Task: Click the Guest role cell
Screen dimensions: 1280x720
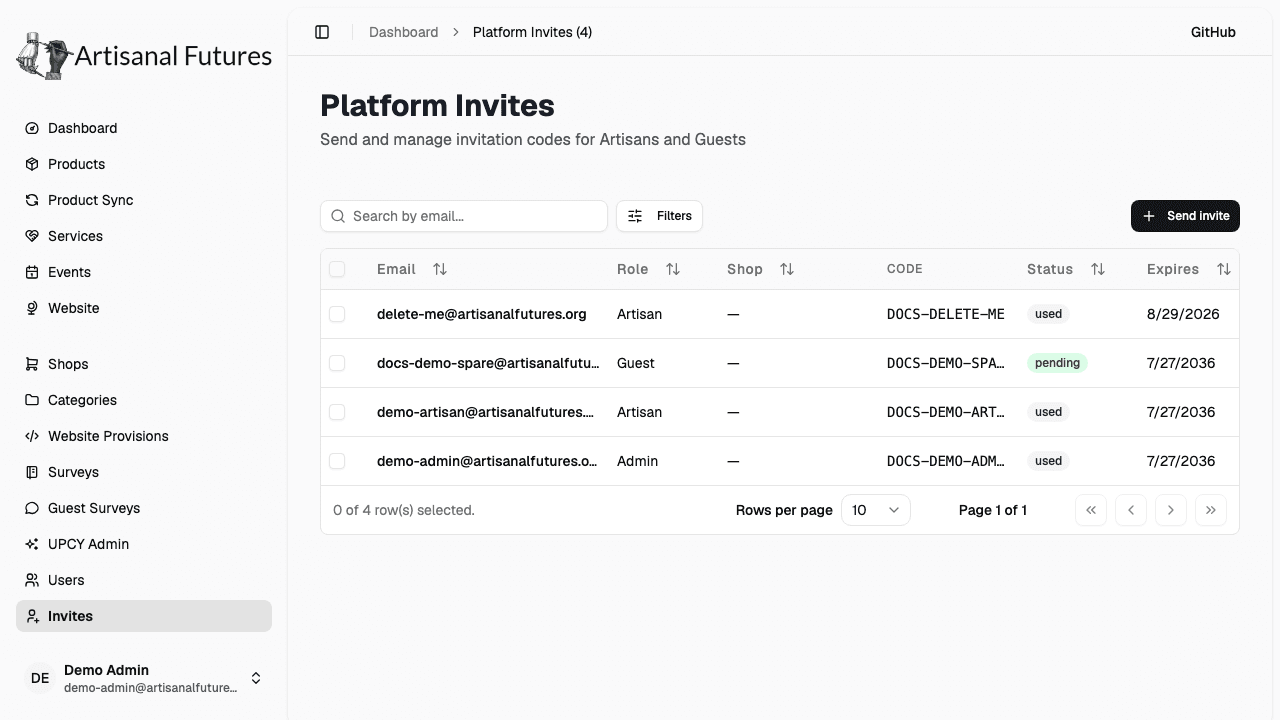Action: 636,363
